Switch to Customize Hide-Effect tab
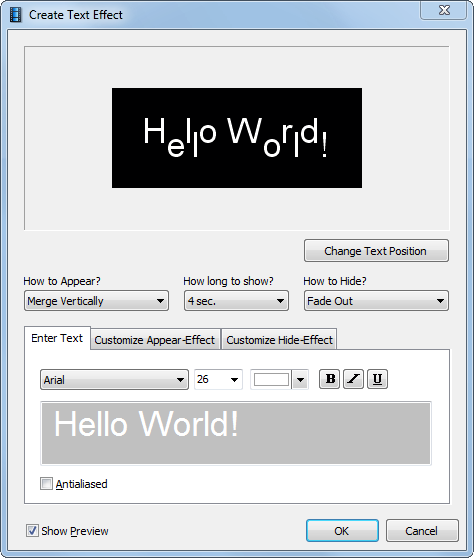 (x=279, y=340)
